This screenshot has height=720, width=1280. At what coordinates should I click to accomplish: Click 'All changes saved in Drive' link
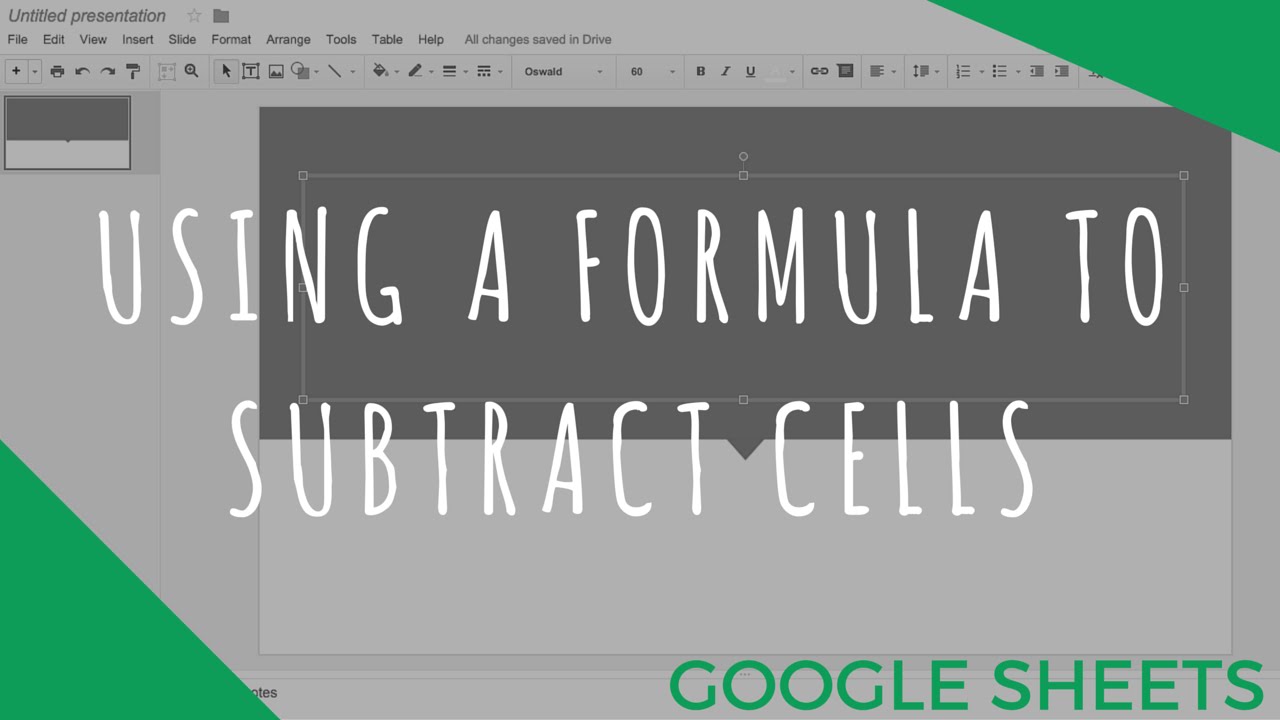click(x=538, y=39)
